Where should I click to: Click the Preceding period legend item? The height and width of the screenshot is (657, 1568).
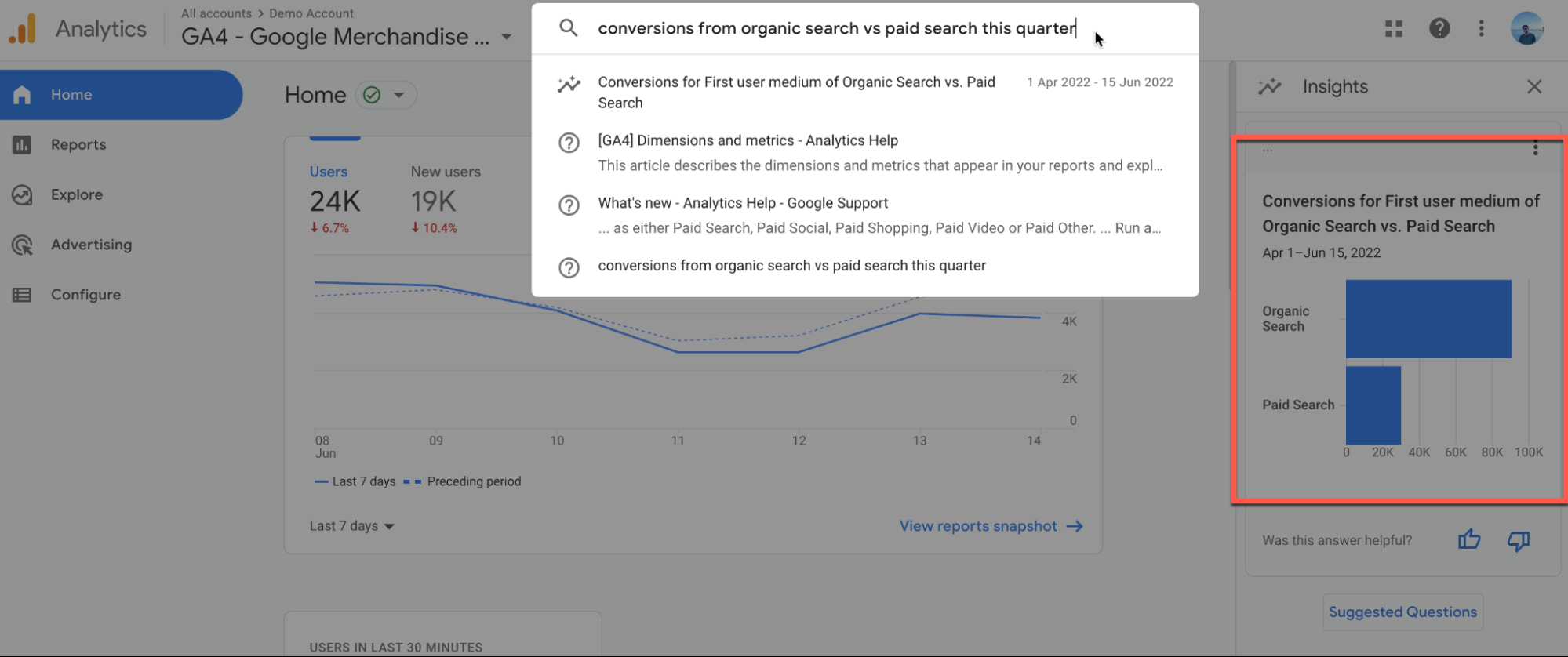pyautogui.click(x=463, y=481)
